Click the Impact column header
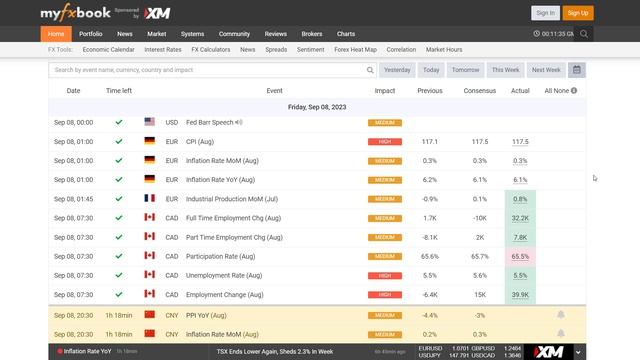 click(384, 91)
